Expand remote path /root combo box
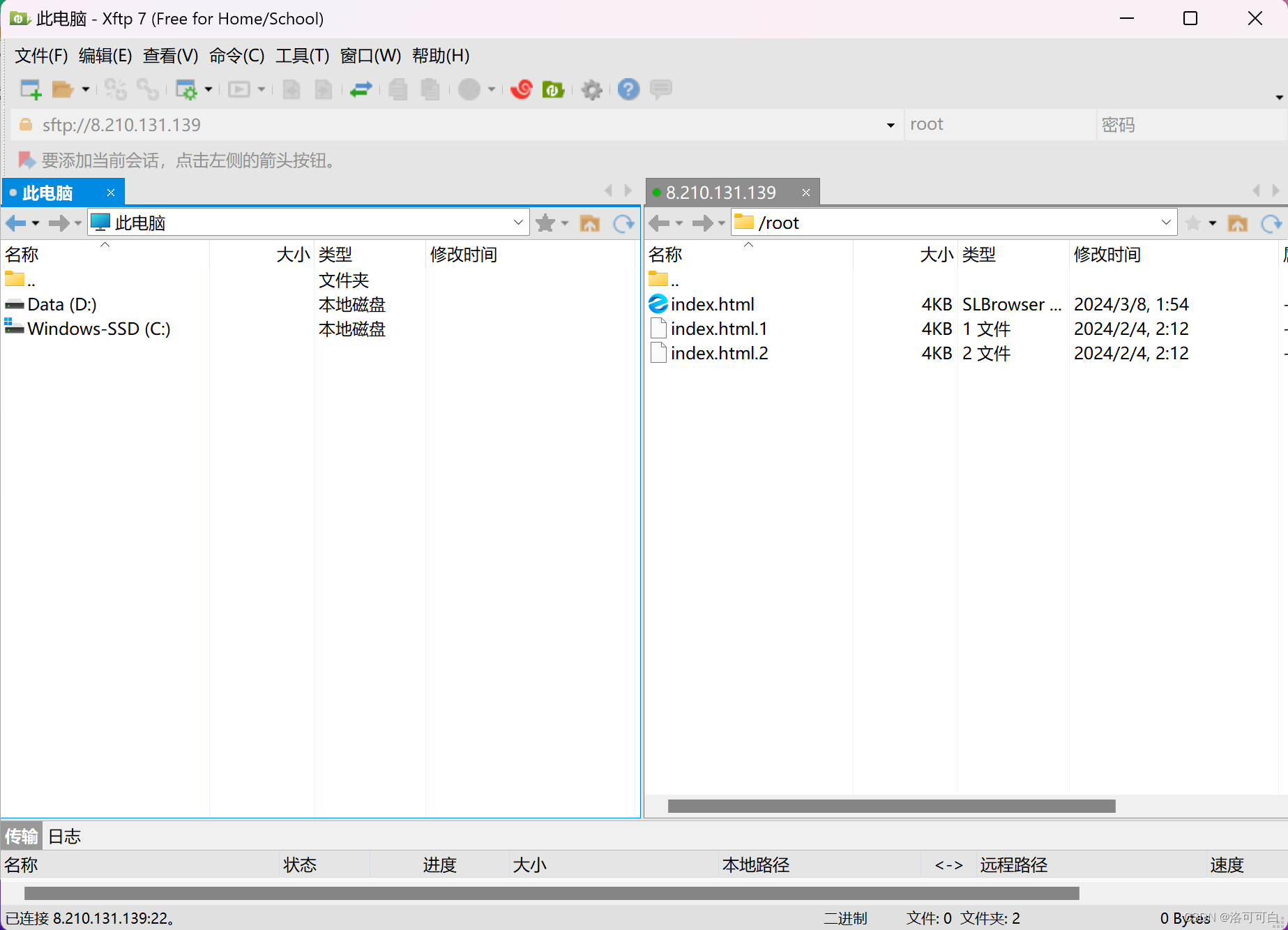The image size is (1288, 930). (x=1166, y=223)
